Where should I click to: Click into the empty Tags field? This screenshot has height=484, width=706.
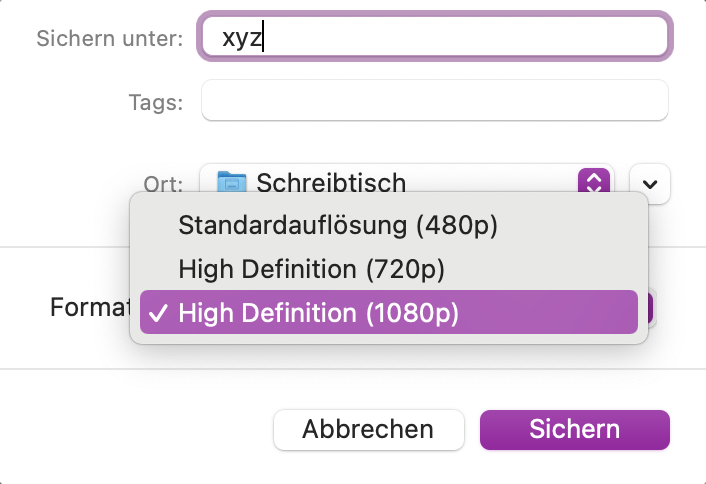434,101
